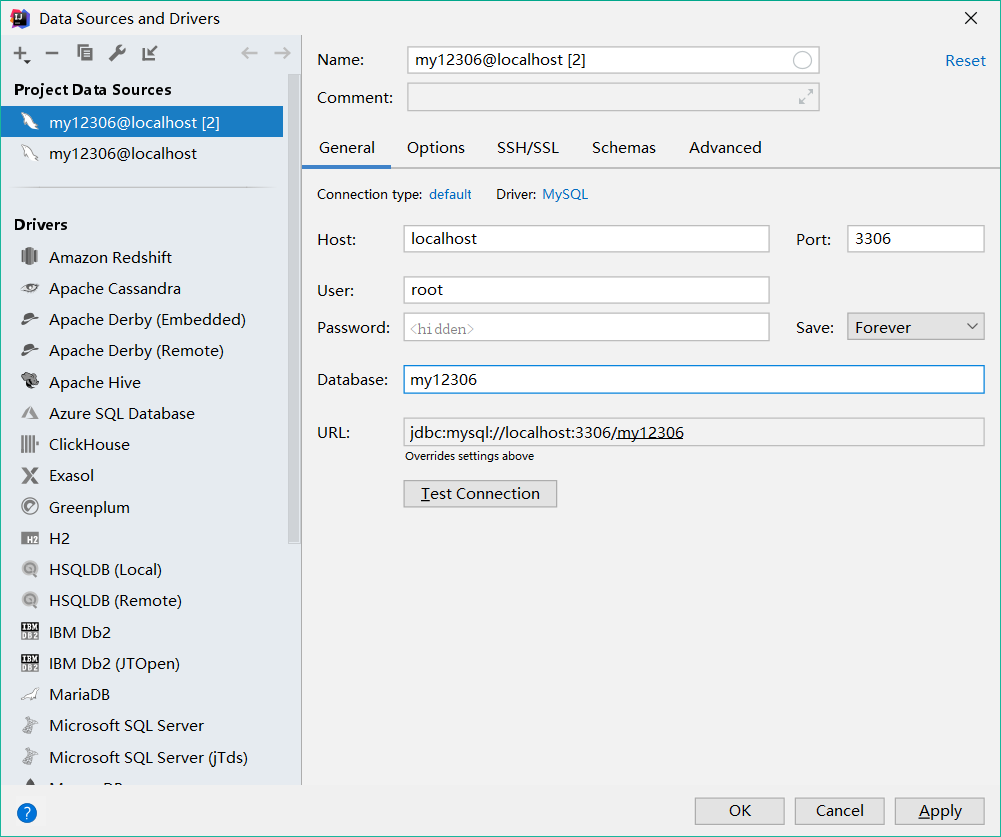
Task: Open help question mark icon
Action: coord(27,813)
